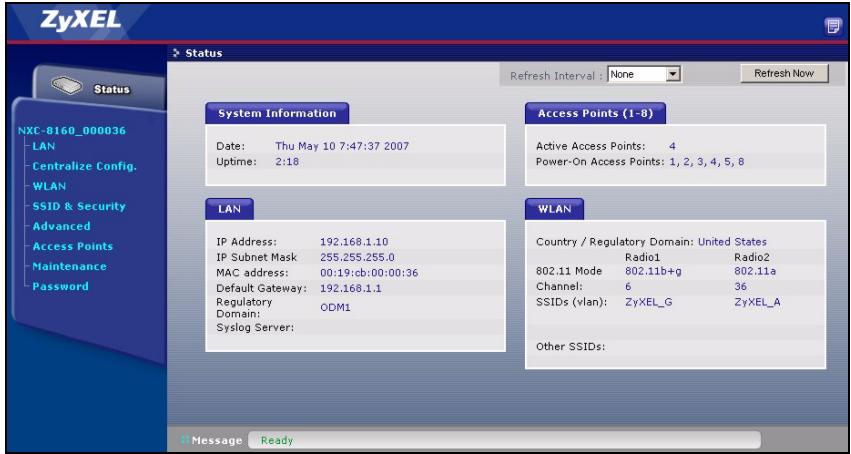Open the LAN menu item

43,146
